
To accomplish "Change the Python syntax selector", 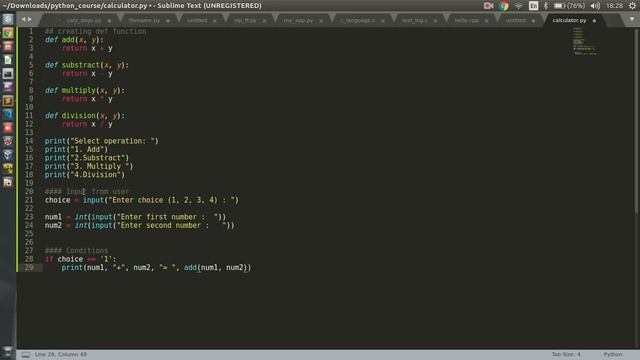I will coord(613,355).
